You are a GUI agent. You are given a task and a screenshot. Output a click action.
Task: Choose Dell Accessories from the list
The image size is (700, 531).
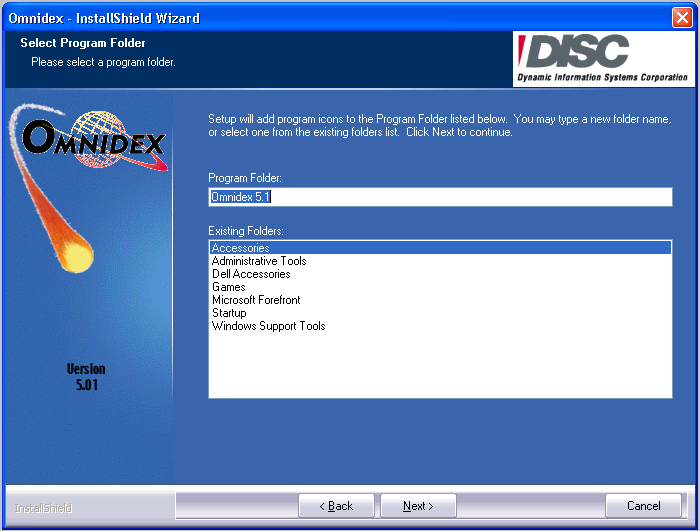pyautogui.click(x=251, y=274)
